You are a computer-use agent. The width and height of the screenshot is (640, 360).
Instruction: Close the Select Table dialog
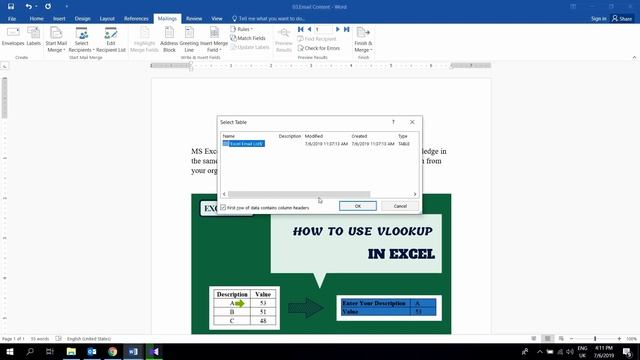[412, 122]
